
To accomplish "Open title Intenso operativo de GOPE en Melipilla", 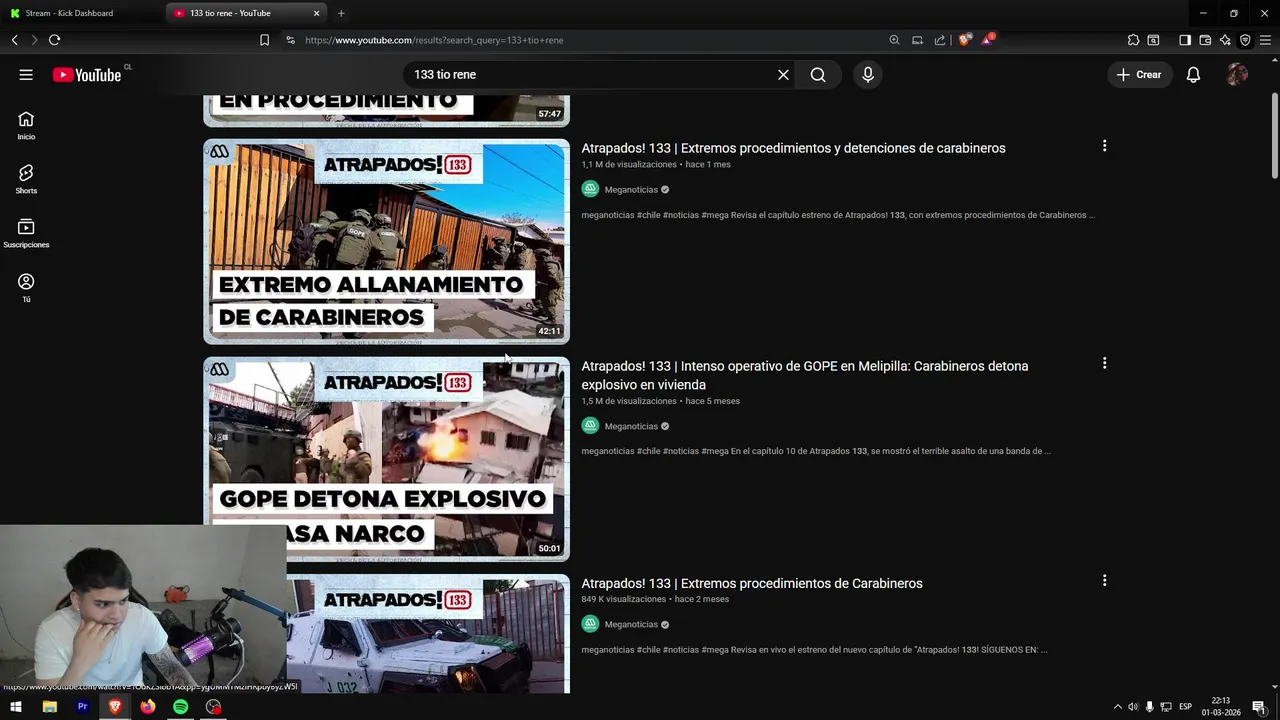I will [805, 375].
